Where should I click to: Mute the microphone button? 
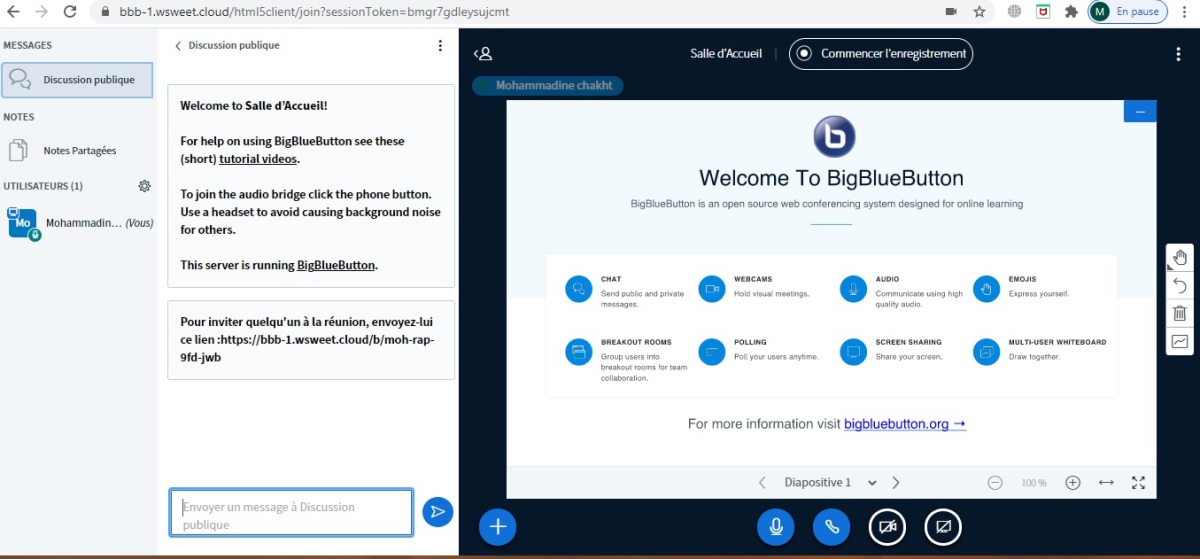point(775,526)
